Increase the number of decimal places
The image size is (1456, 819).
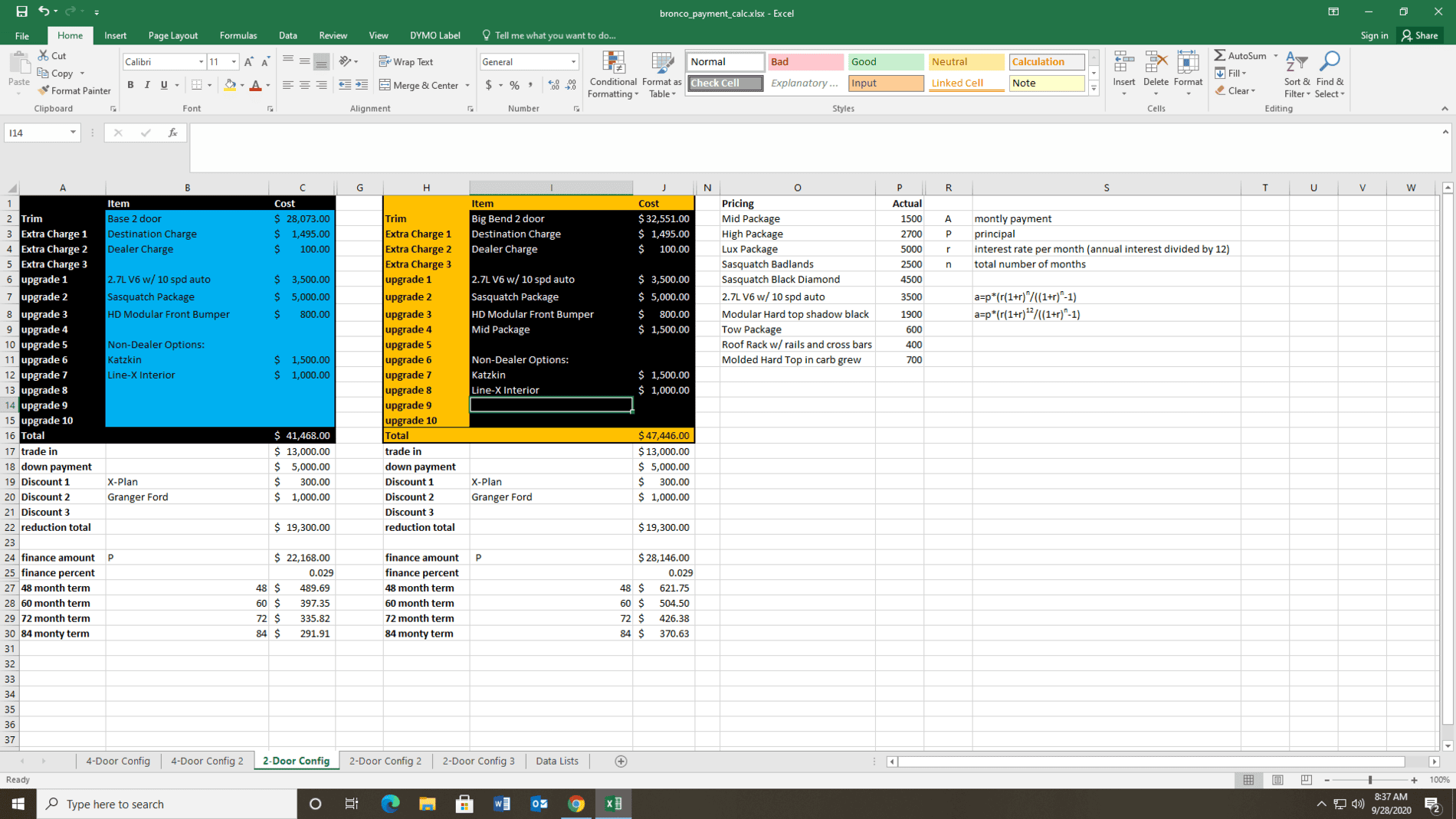click(x=554, y=85)
